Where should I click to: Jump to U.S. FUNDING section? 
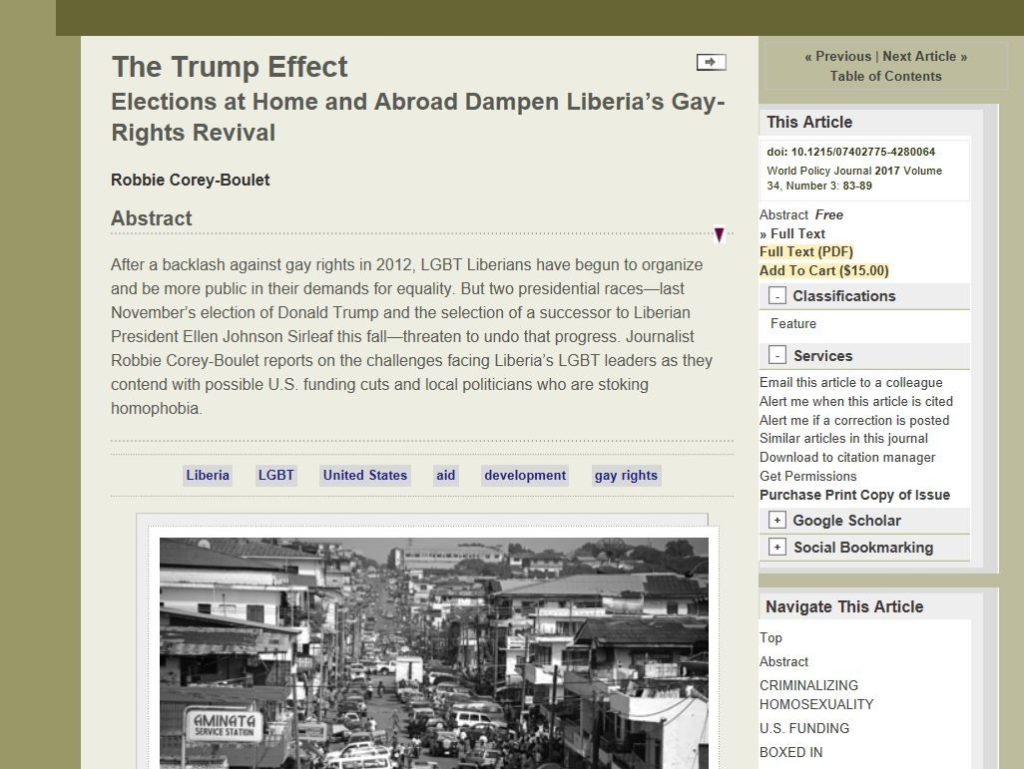(x=805, y=729)
